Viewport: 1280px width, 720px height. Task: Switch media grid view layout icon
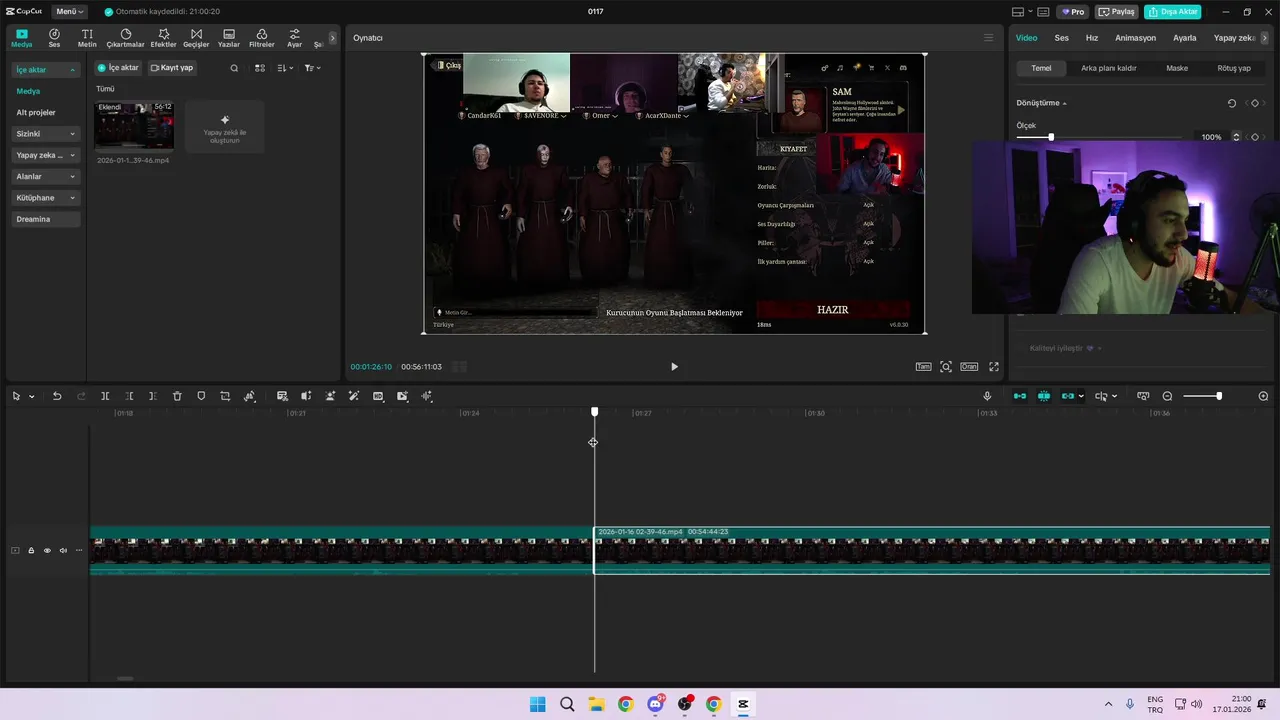[260, 68]
